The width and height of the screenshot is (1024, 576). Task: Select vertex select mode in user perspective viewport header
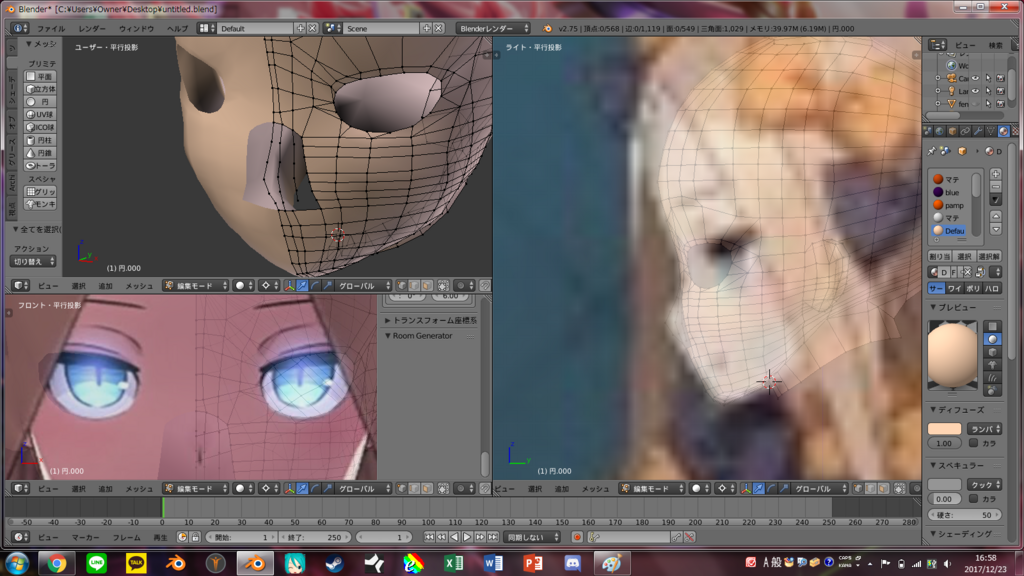401,286
